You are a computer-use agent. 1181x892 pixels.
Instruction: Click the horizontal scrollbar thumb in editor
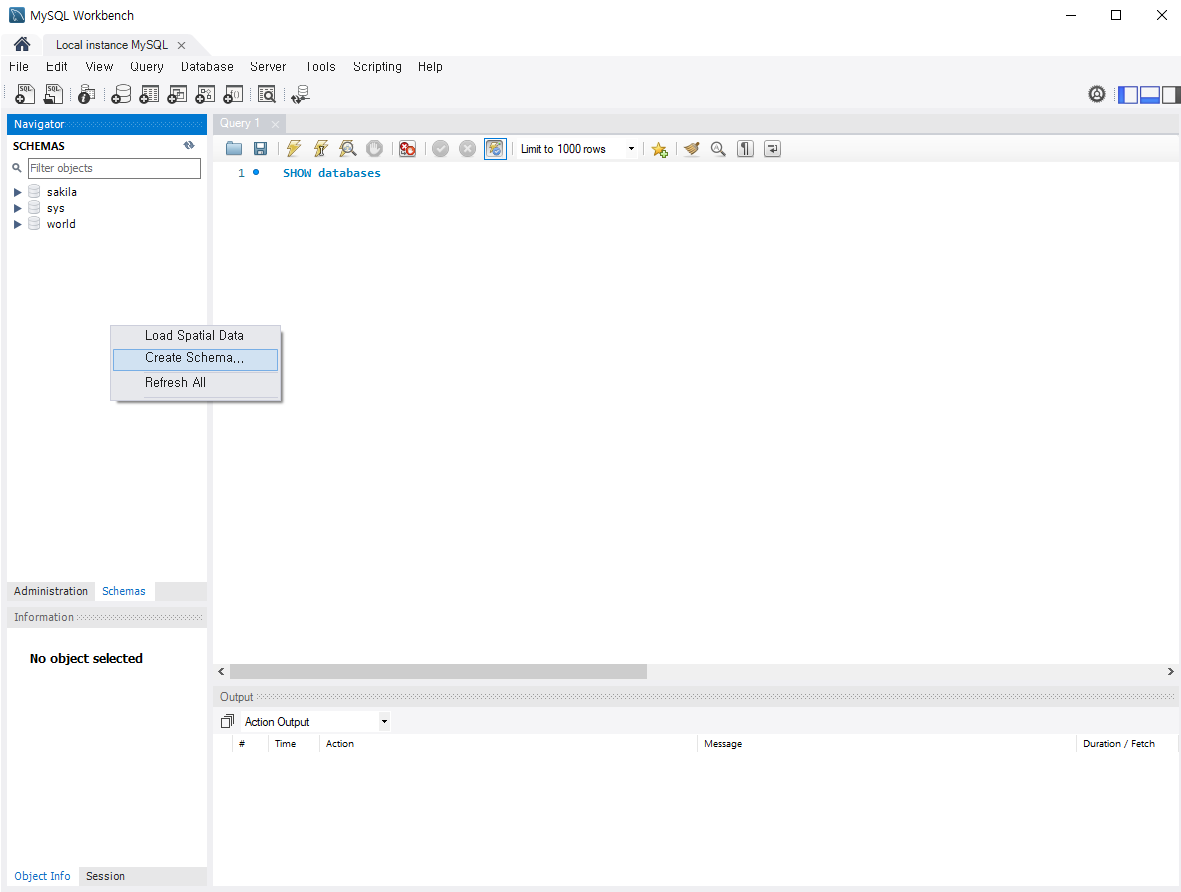coord(438,671)
